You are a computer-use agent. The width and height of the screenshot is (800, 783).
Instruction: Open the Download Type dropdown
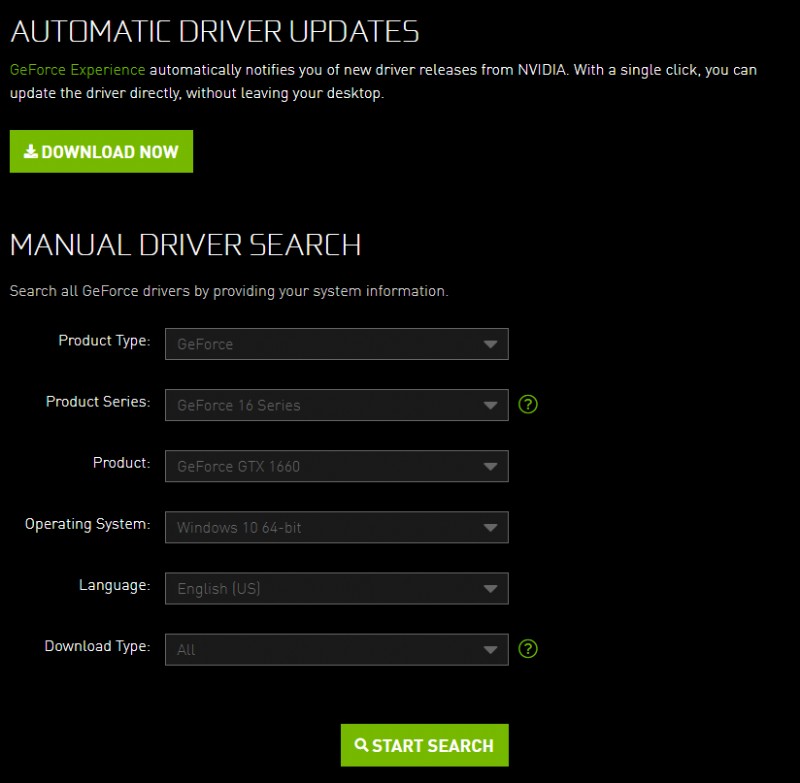tap(337, 649)
